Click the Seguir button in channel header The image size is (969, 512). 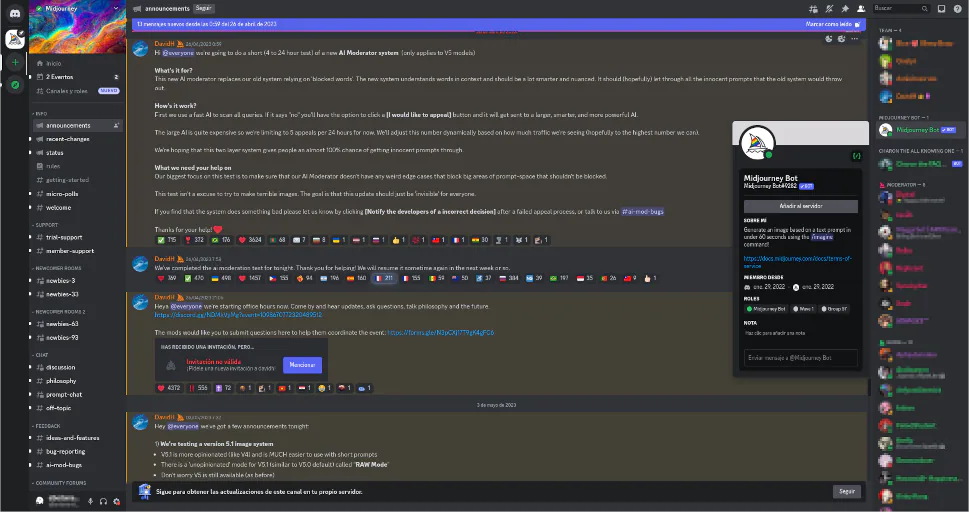point(203,9)
